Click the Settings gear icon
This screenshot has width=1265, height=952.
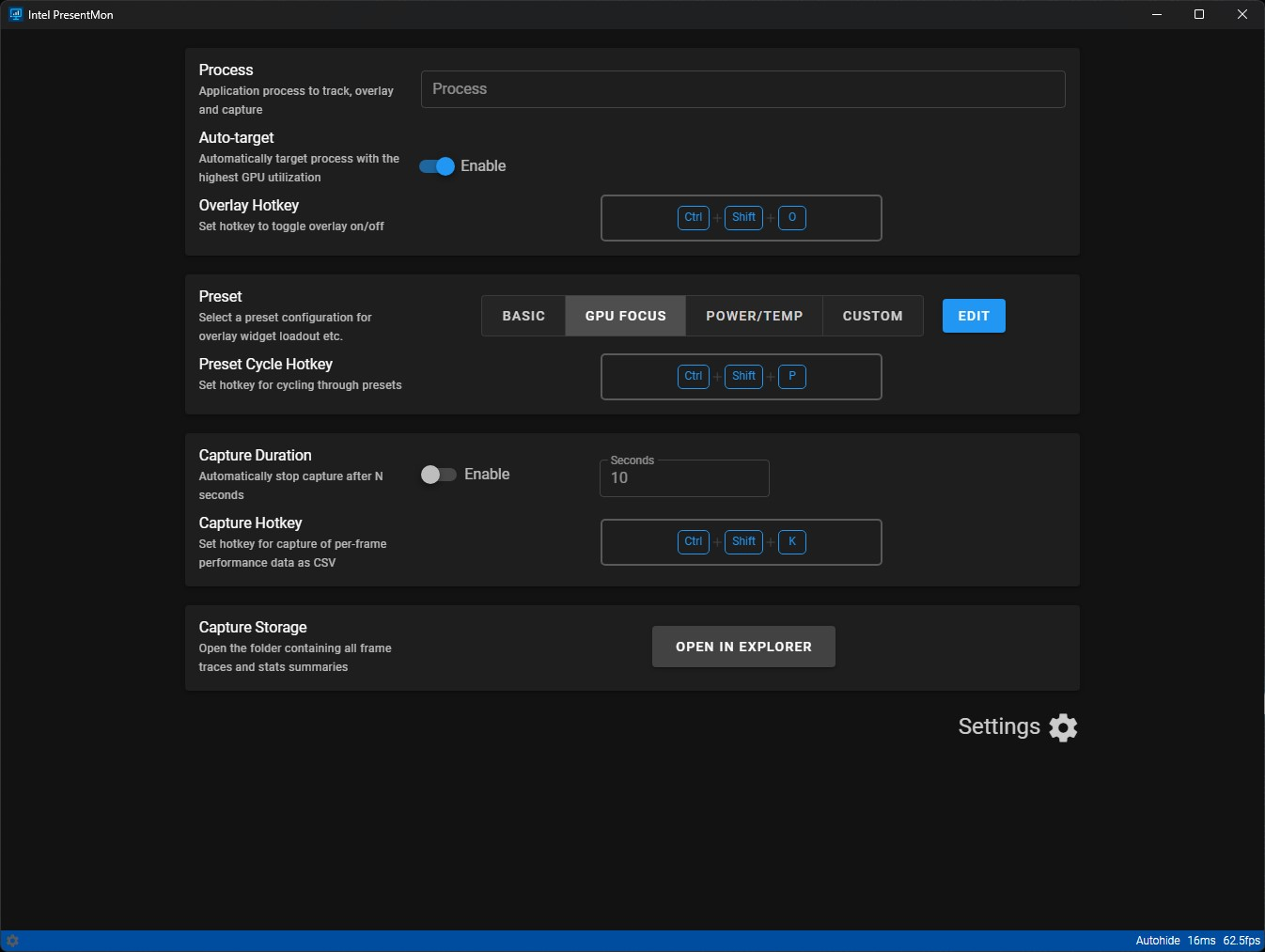1063,726
